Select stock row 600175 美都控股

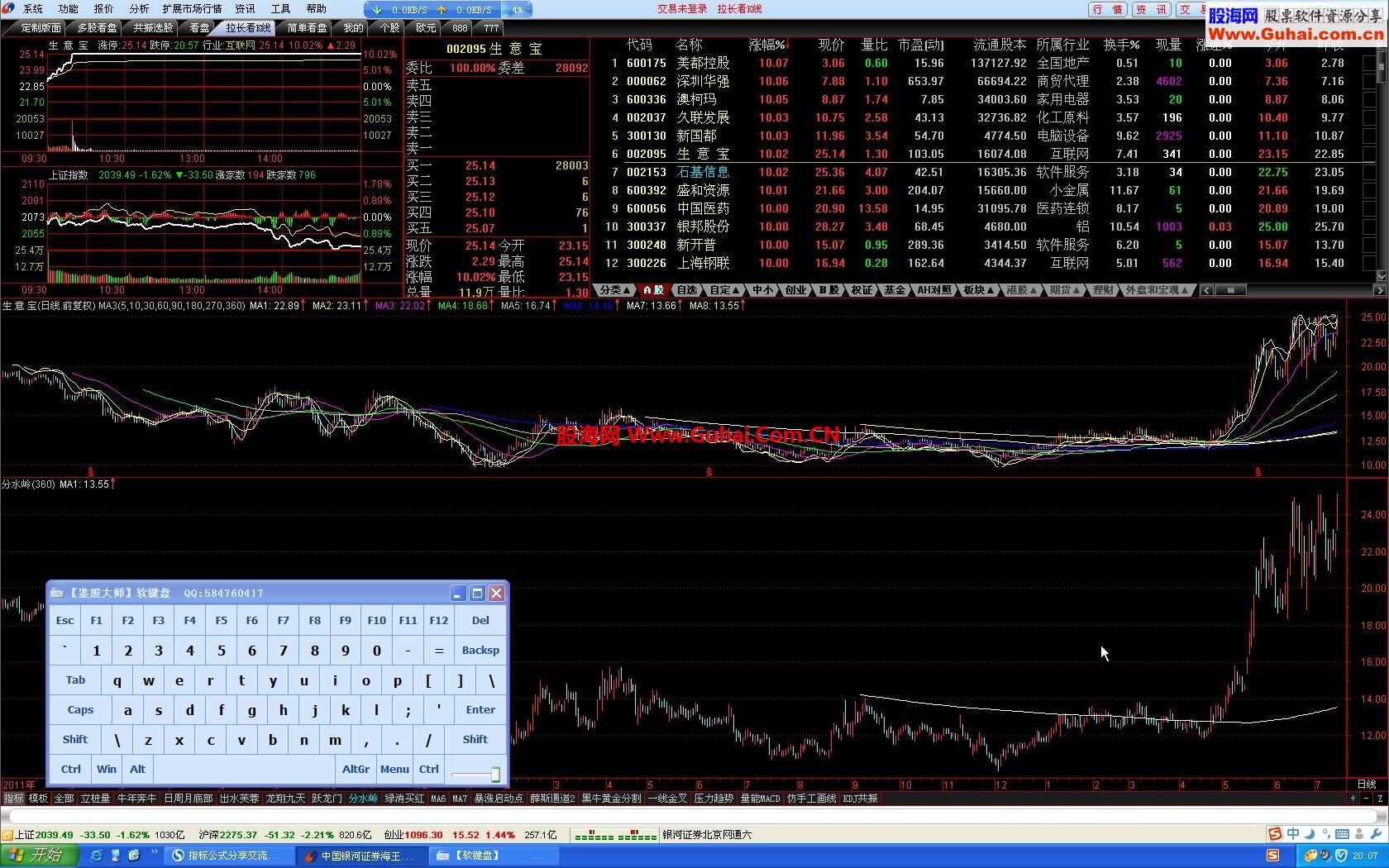click(984, 63)
